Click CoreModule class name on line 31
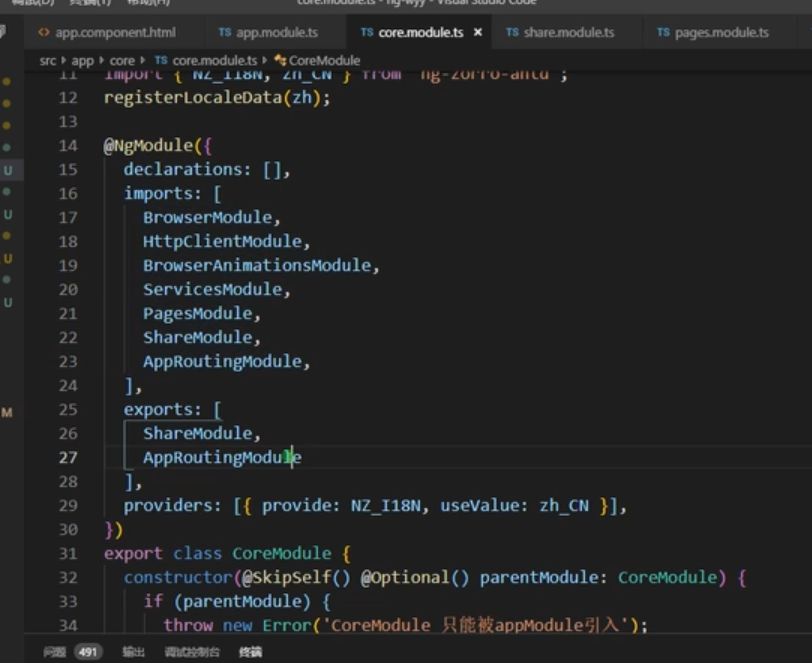 282,554
